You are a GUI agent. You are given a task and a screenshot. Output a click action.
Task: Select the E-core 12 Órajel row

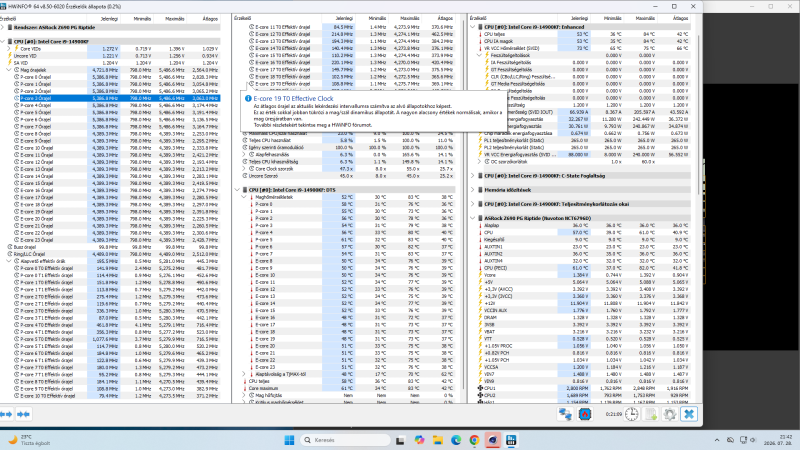tap(110, 162)
